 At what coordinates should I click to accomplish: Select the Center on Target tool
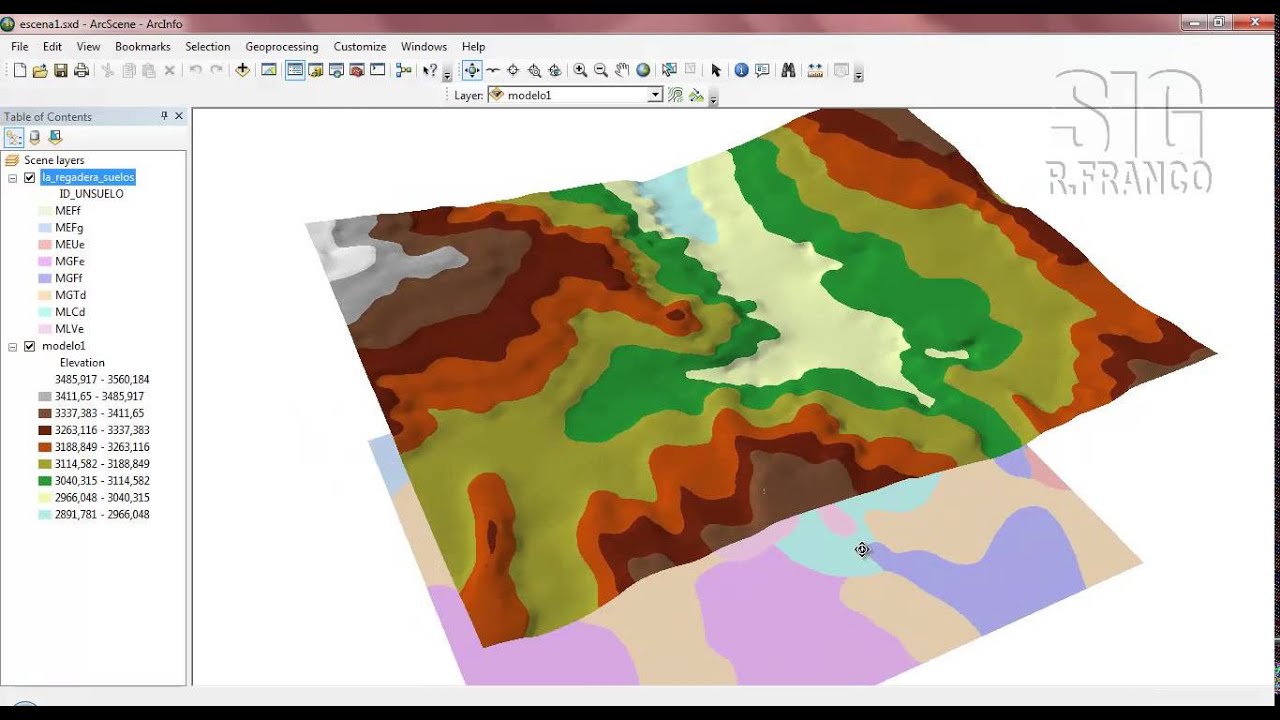click(513, 70)
